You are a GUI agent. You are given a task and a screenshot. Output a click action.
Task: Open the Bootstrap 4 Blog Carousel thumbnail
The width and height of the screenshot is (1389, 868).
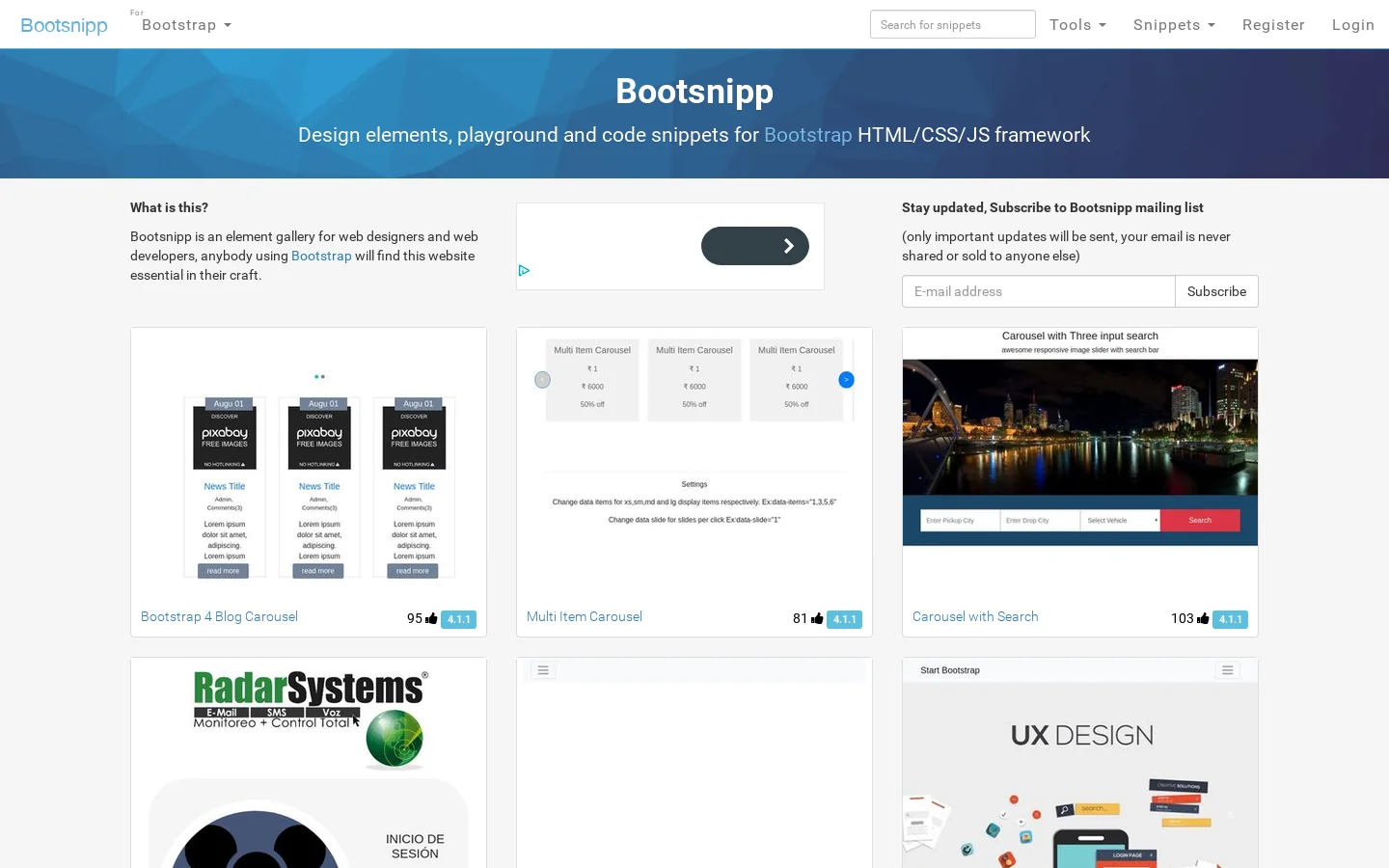coord(309,463)
